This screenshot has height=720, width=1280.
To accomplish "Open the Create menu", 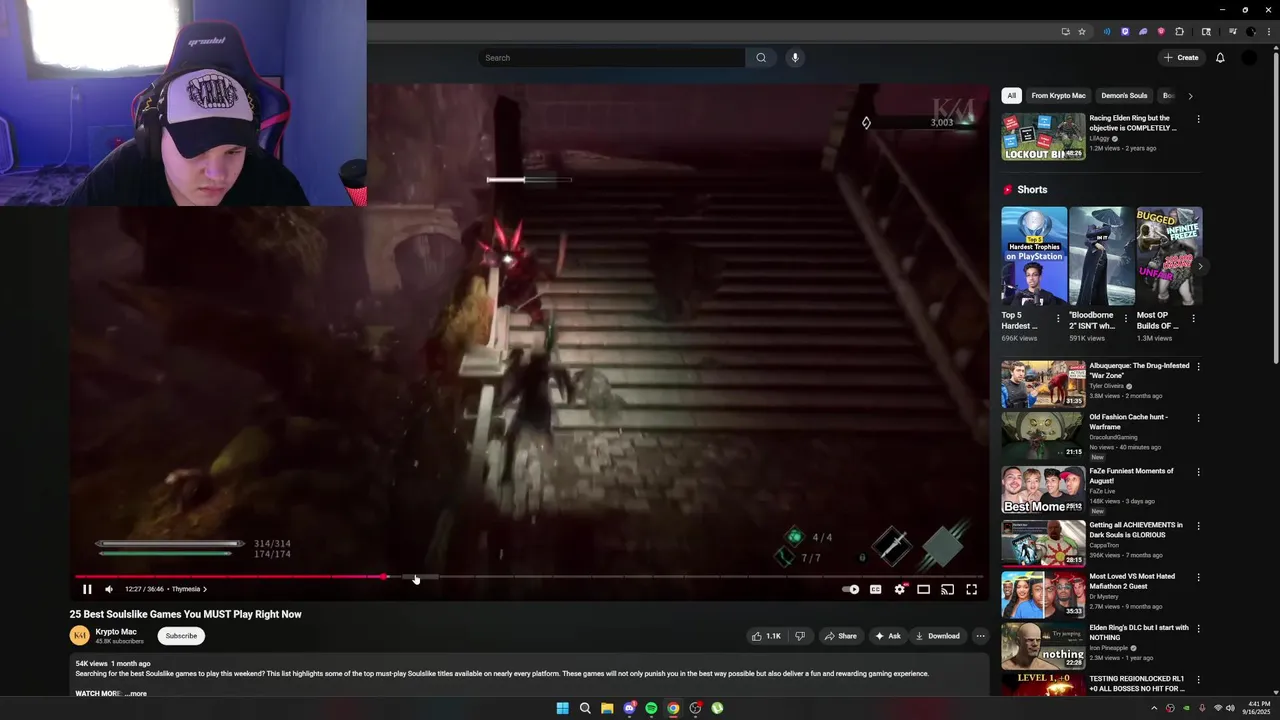I will tap(1181, 58).
